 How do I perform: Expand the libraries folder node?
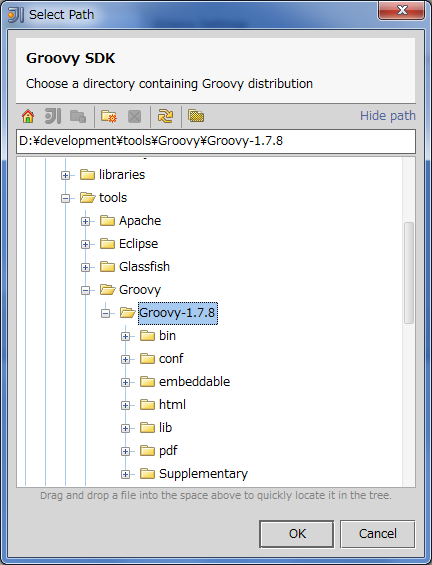(x=65, y=175)
